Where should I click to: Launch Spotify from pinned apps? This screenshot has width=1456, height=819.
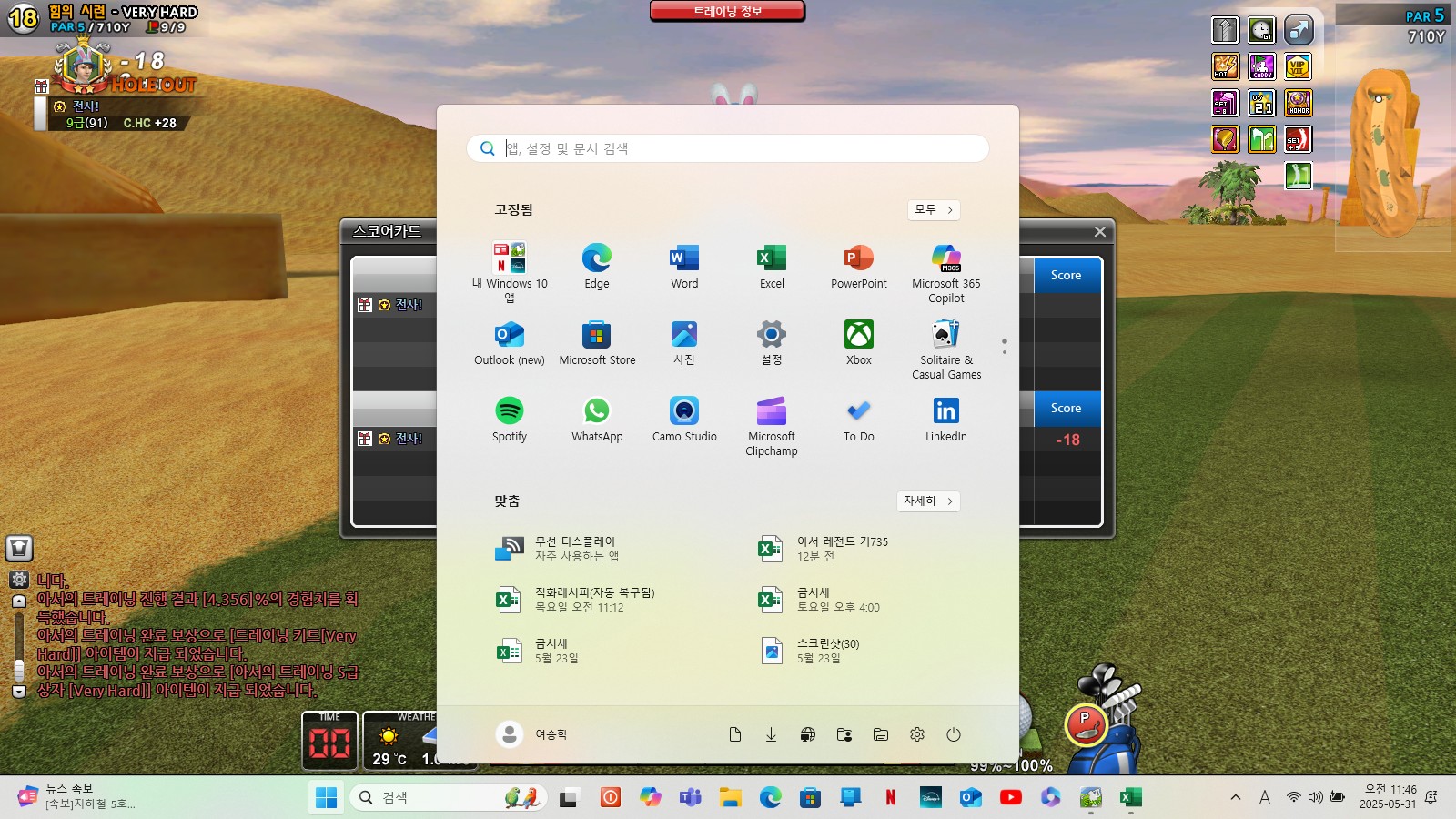pos(510,419)
